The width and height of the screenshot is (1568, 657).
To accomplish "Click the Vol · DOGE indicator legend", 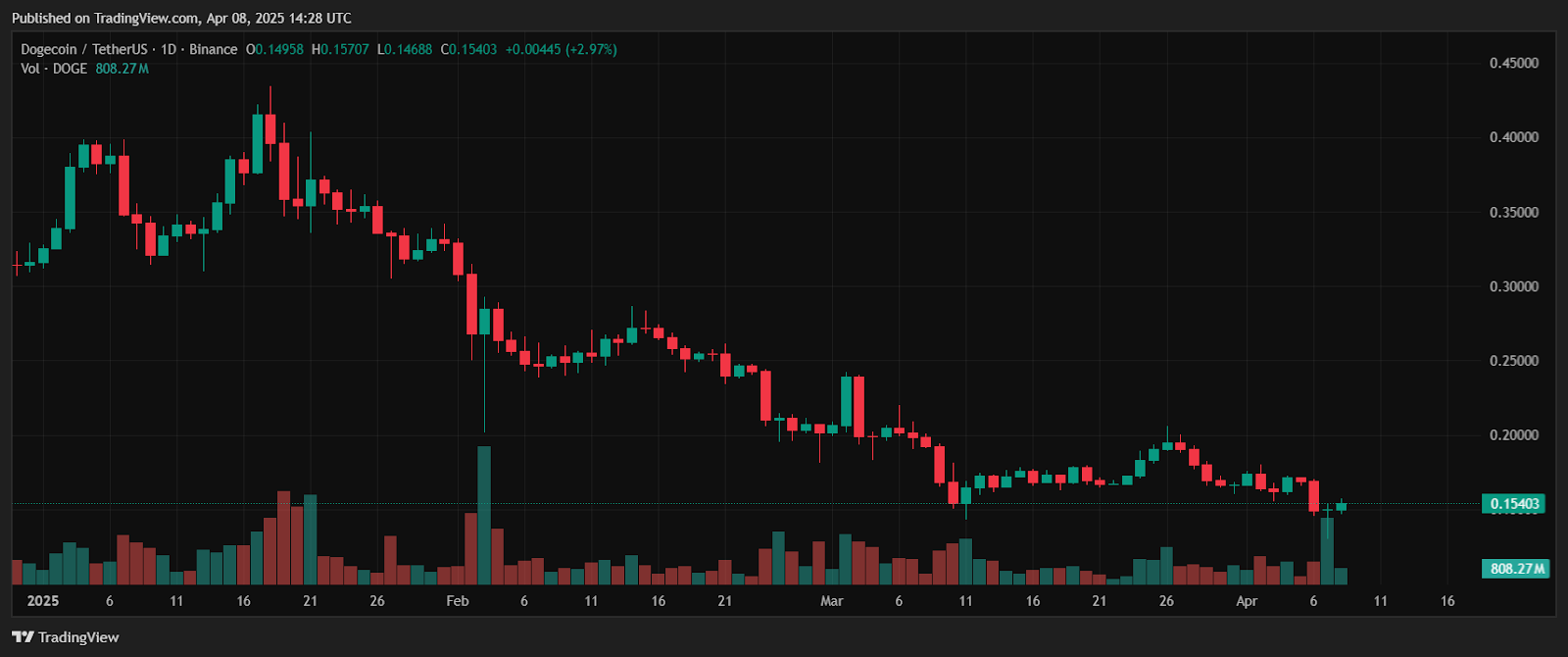I will click(54, 69).
